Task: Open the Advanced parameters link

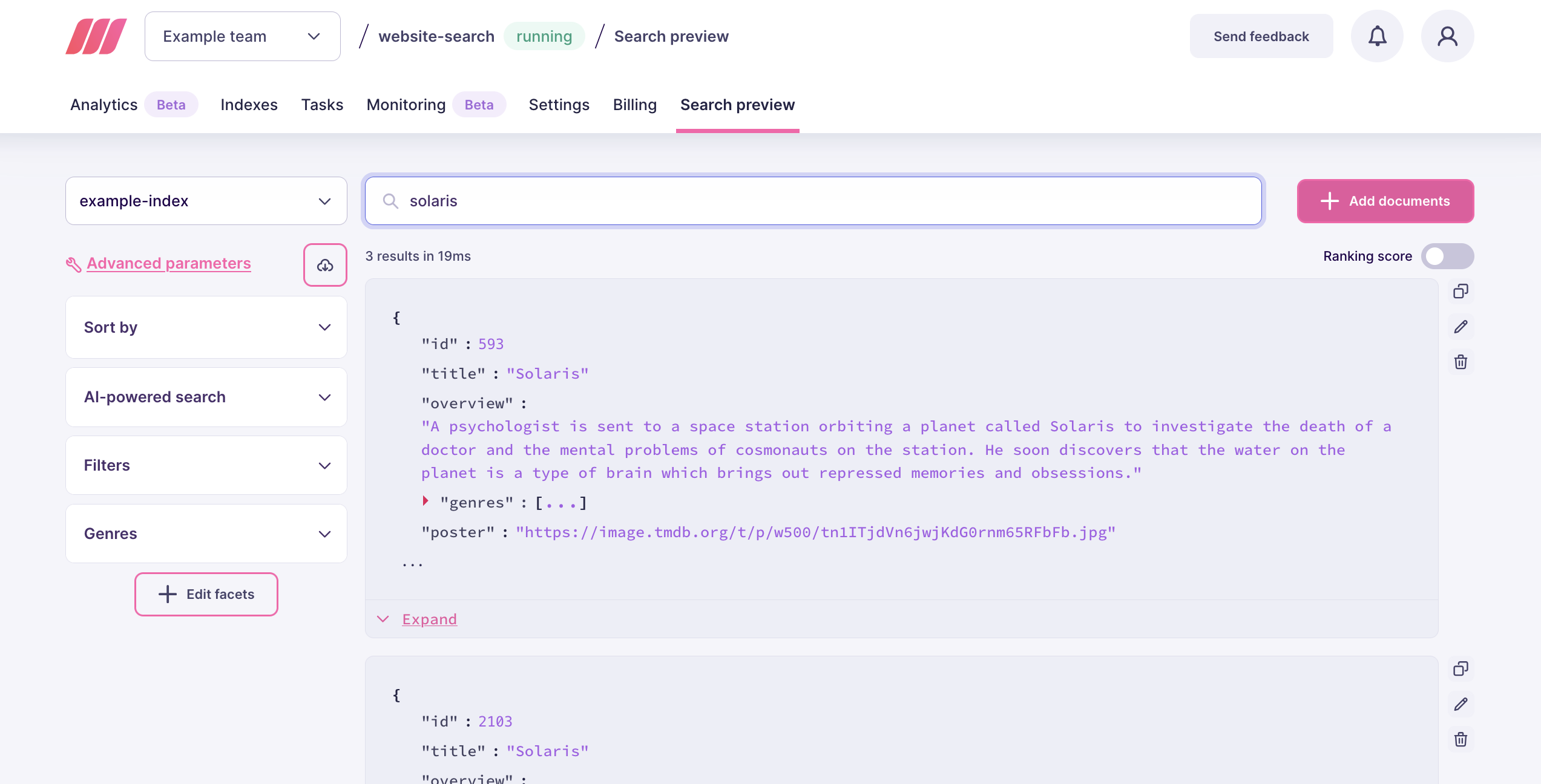Action: 169,263
